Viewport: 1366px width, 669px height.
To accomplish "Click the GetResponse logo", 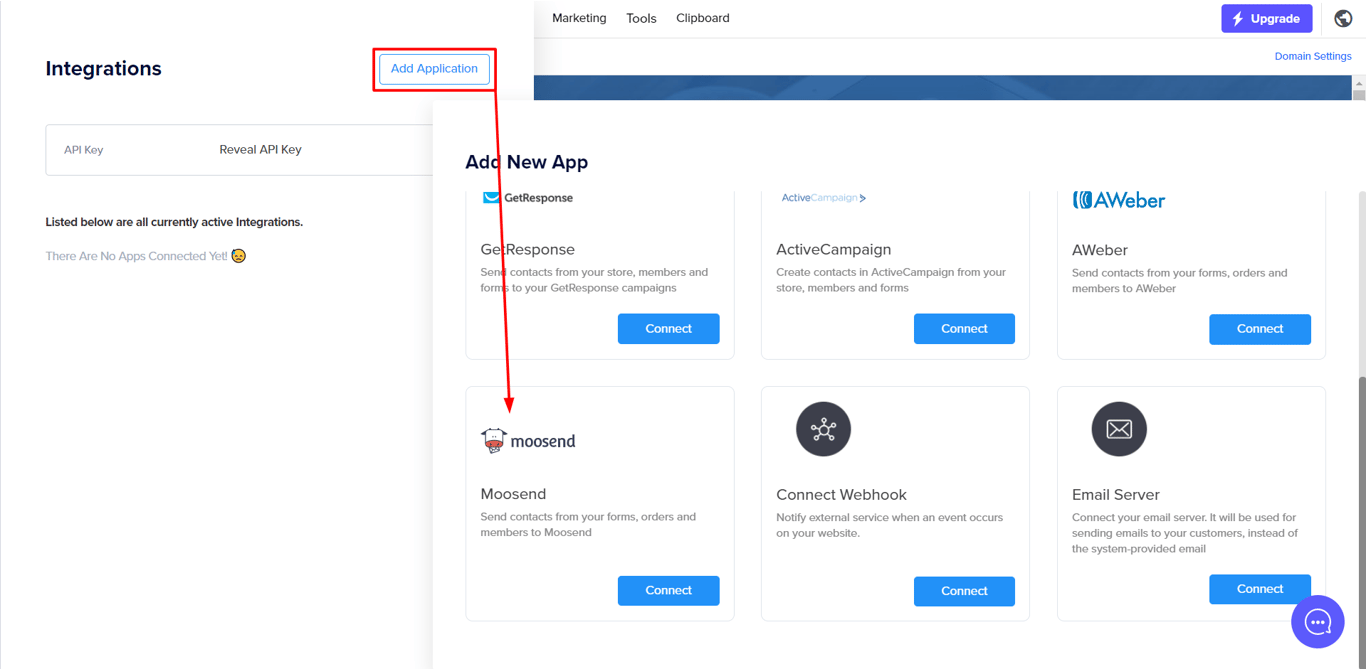I will [x=527, y=198].
